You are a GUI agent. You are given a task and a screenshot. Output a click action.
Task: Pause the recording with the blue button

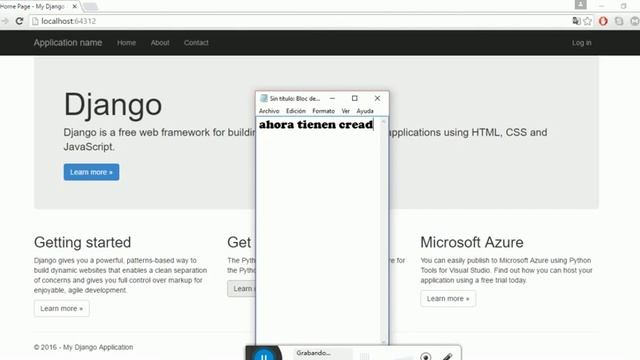click(264, 355)
